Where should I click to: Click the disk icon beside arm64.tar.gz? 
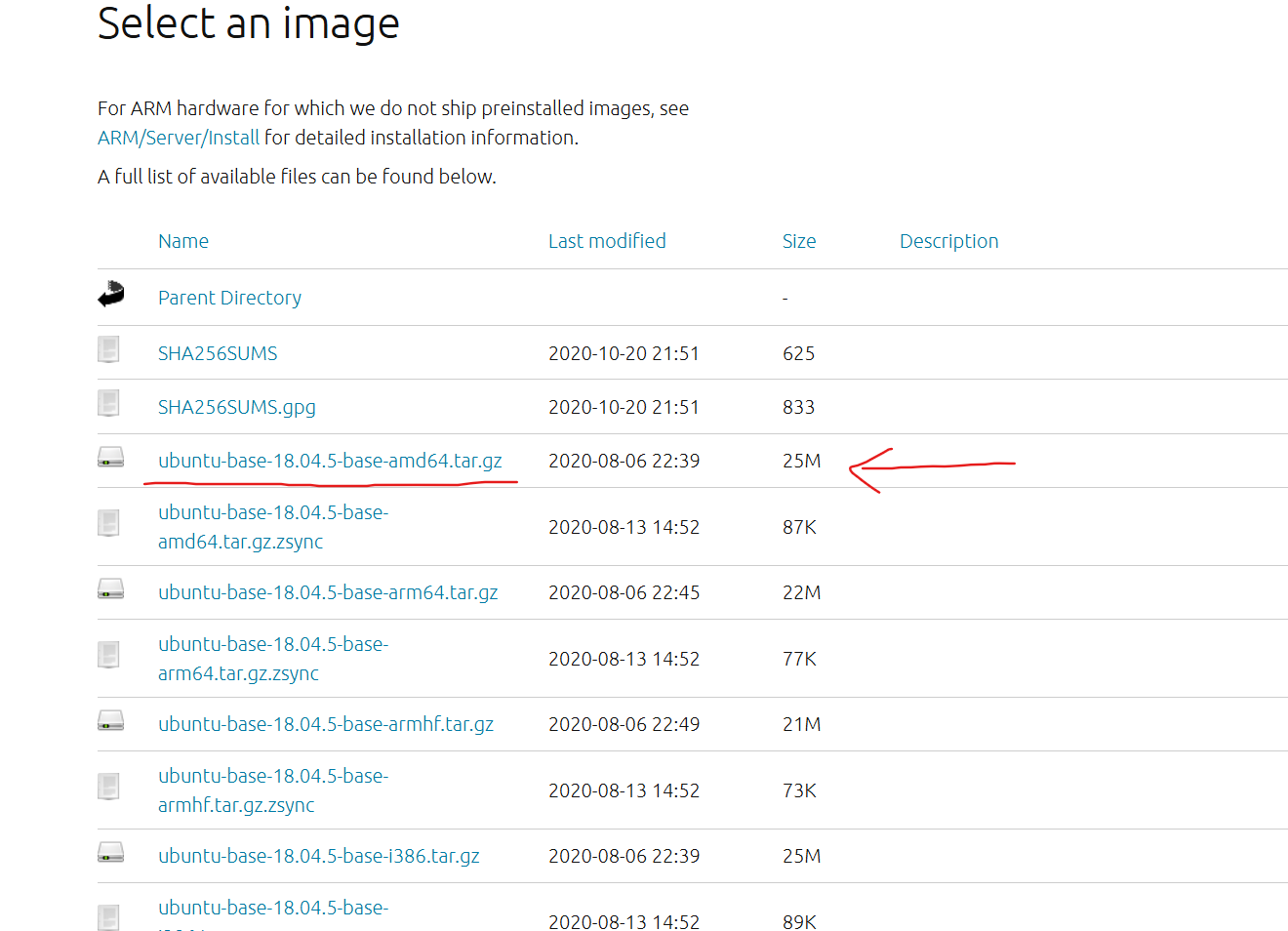[110, 588]
